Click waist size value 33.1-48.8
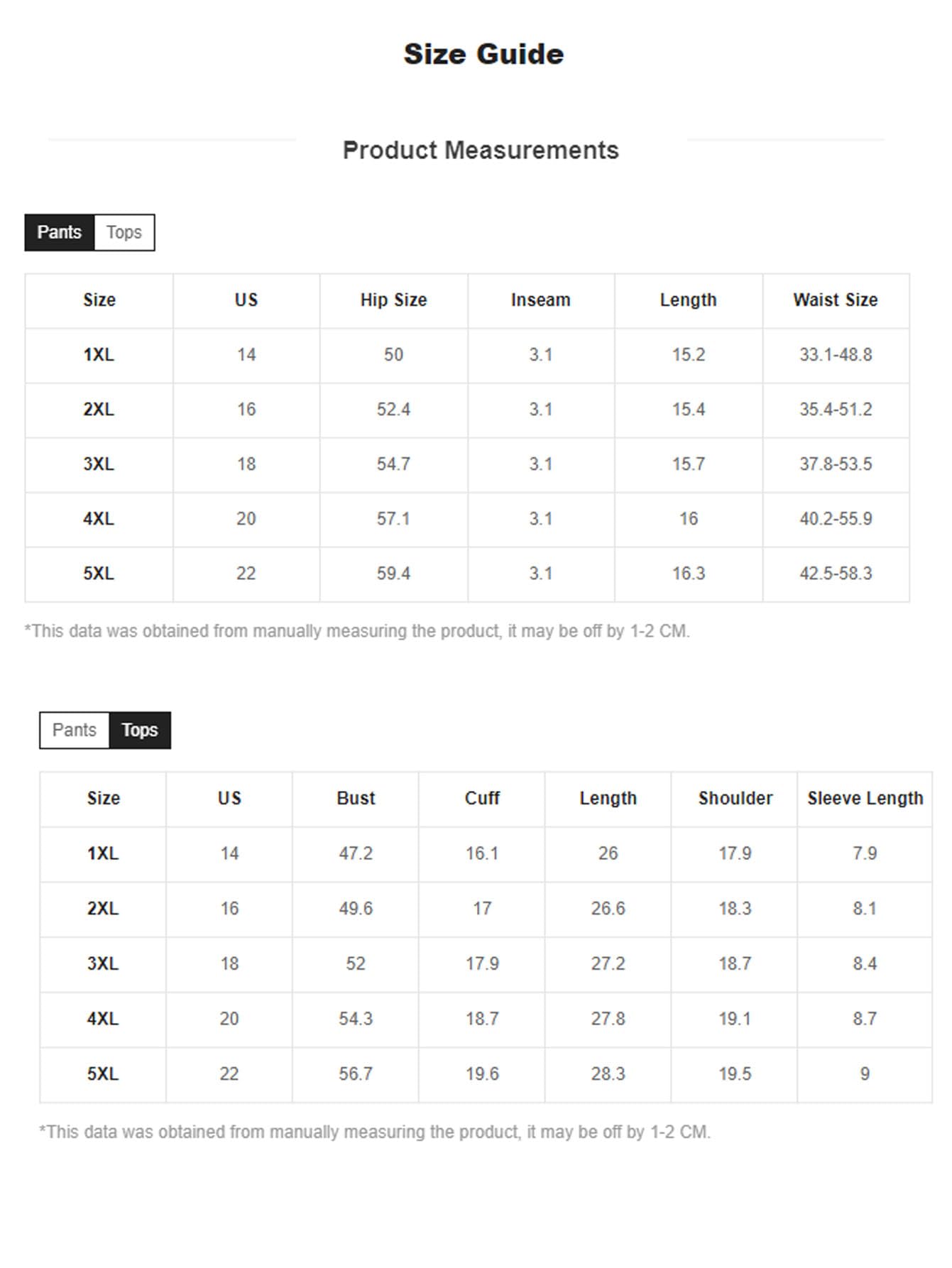 [836, 355]
